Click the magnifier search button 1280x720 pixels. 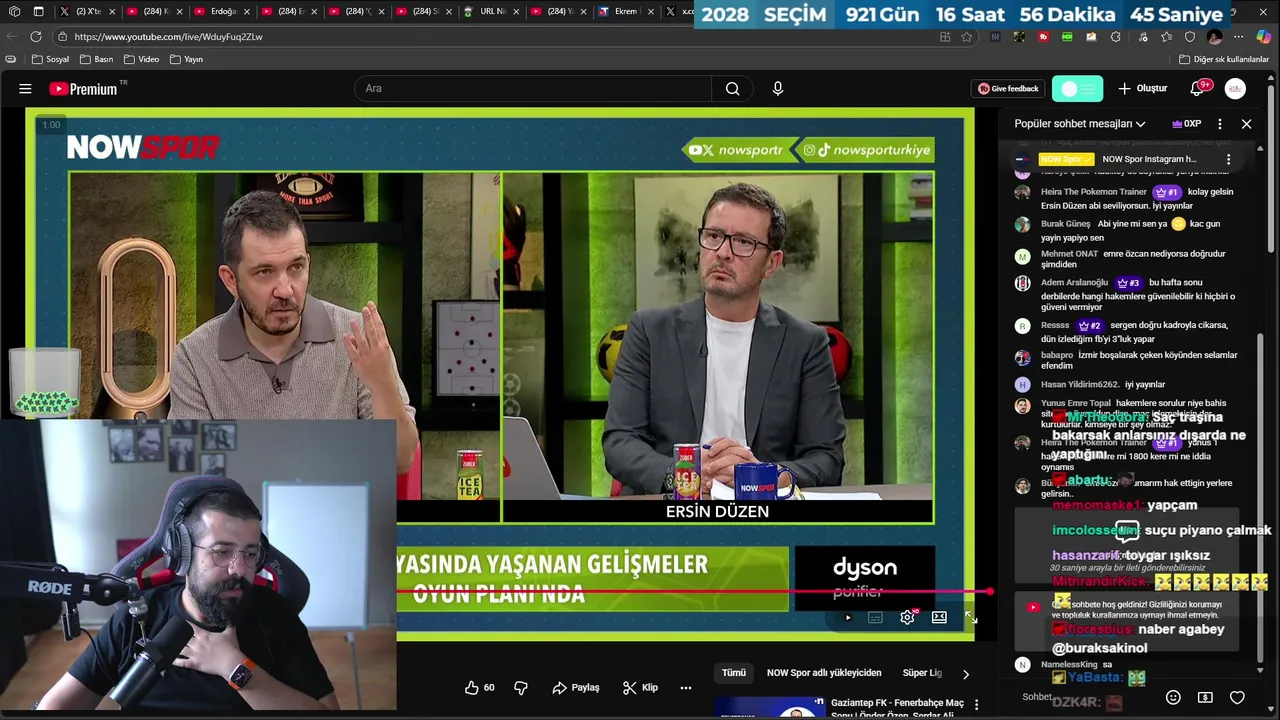pyautogui.click(x=733, y=88)
